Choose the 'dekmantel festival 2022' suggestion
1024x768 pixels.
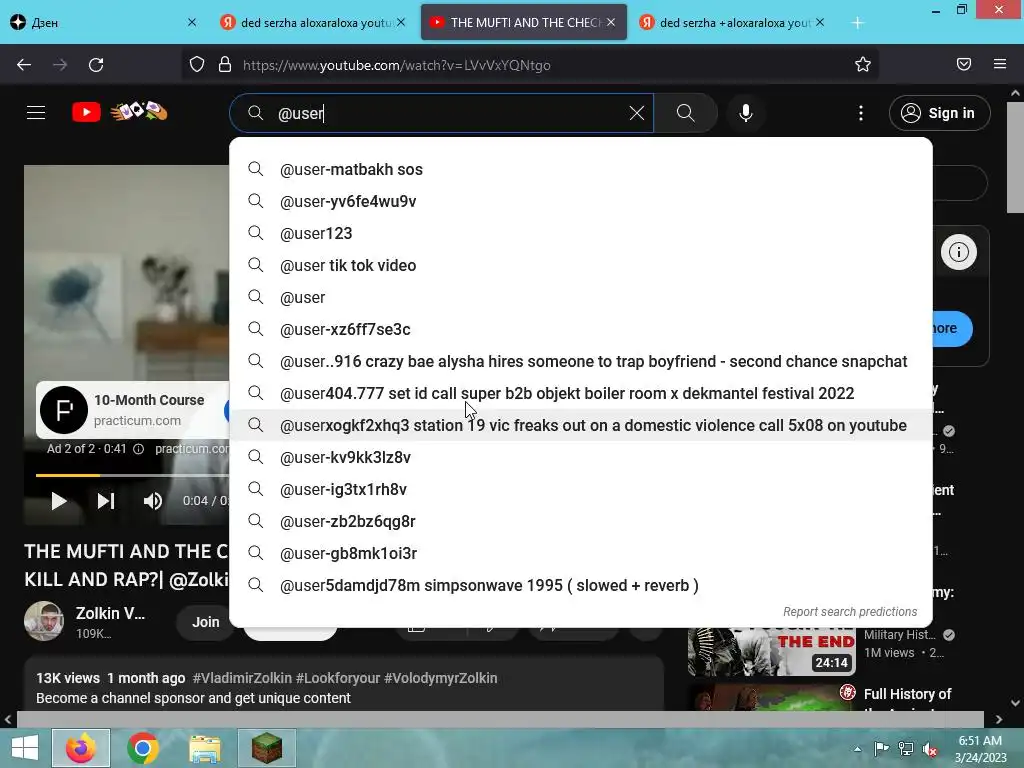(581, 393)
